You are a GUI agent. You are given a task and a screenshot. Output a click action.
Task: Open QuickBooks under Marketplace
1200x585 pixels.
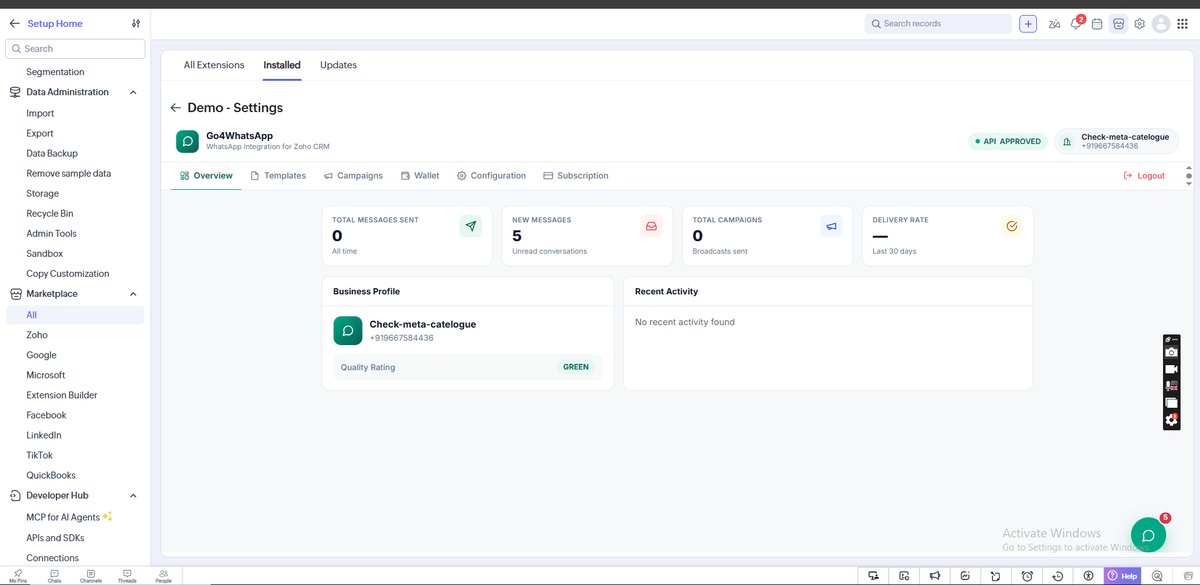pyautogui.click(x=51, y=475)
